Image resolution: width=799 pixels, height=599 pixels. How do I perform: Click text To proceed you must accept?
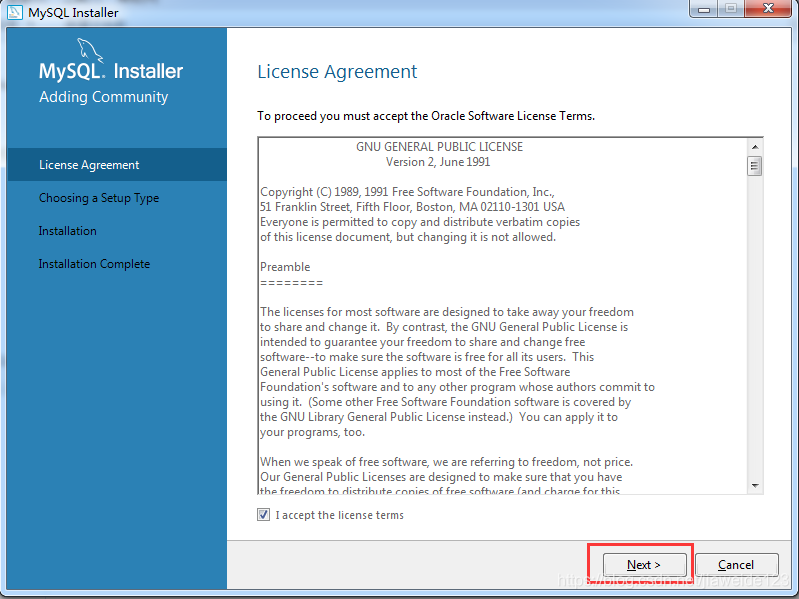point(426,116)
